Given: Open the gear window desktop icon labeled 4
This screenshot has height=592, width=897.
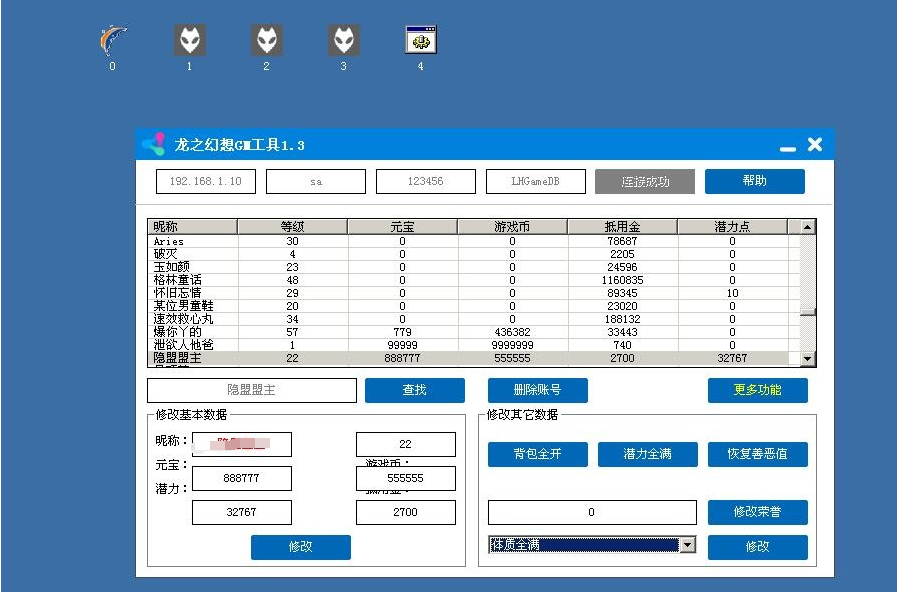Looking at the screenshot, I should point(421,41).
